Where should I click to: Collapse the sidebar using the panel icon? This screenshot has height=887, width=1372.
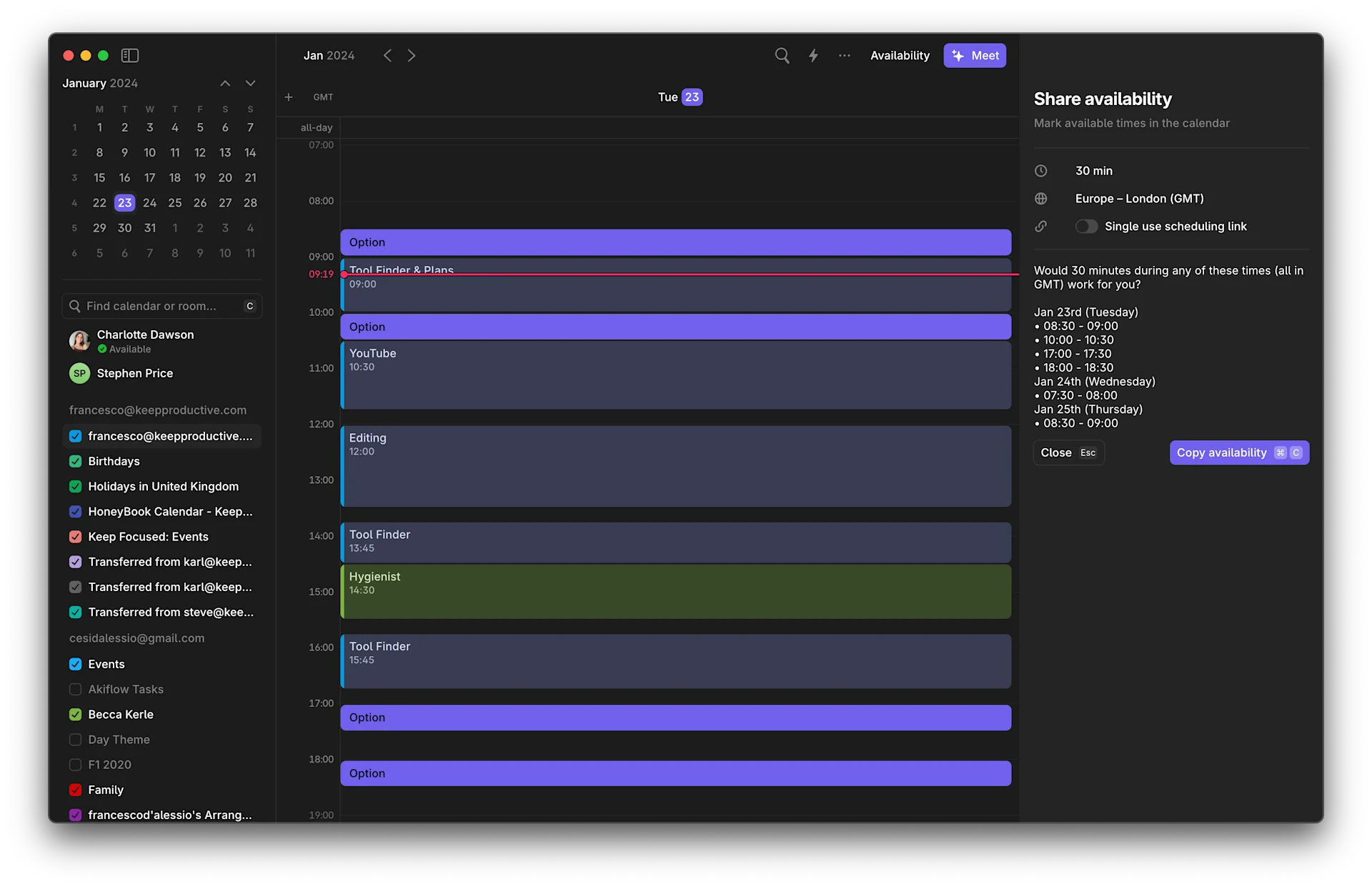pos(129,55)
